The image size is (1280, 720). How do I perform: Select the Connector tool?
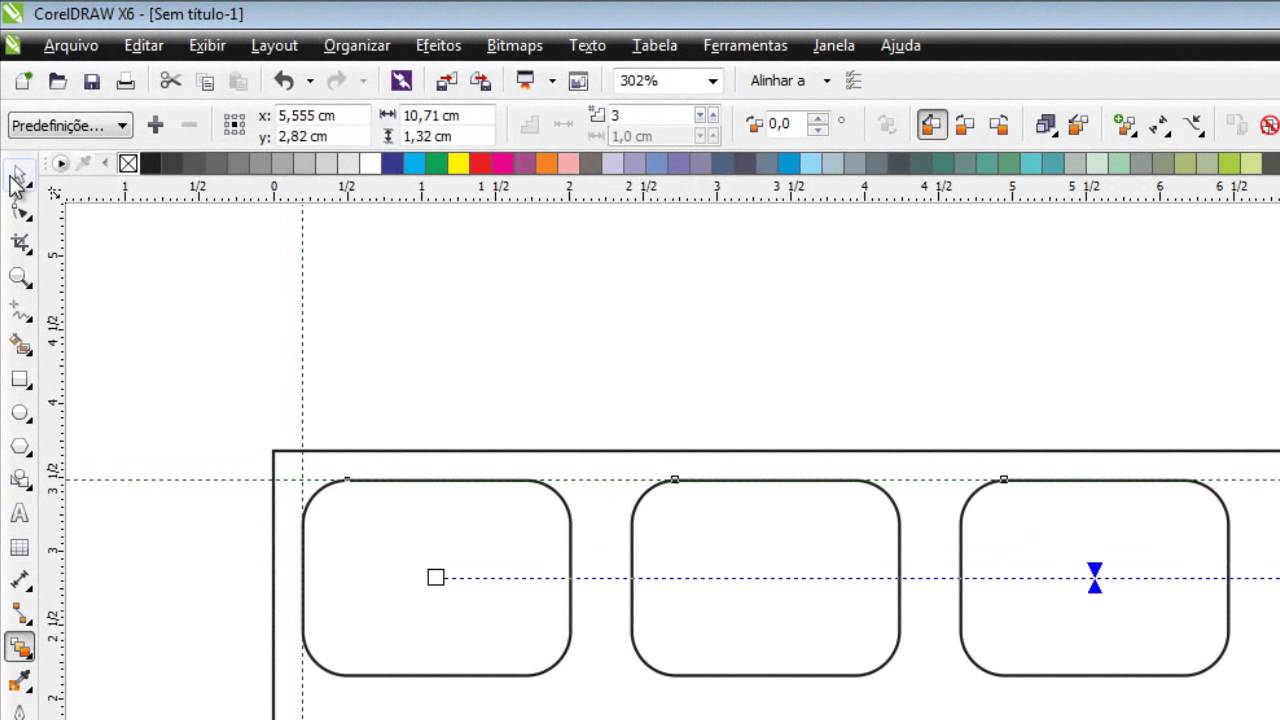20,615
